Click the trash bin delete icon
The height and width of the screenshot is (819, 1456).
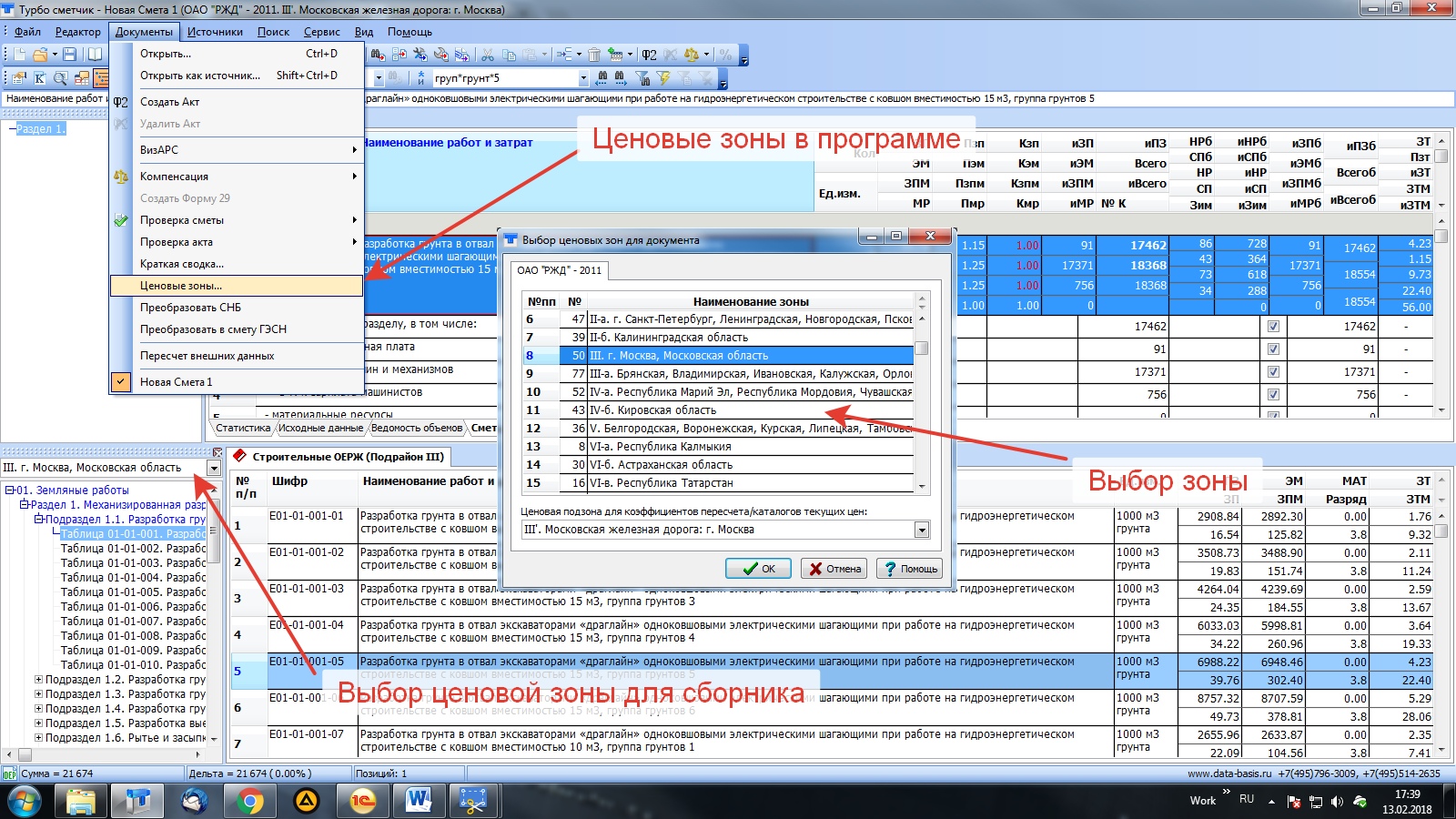pyautogui.click(x=594, y=55)
